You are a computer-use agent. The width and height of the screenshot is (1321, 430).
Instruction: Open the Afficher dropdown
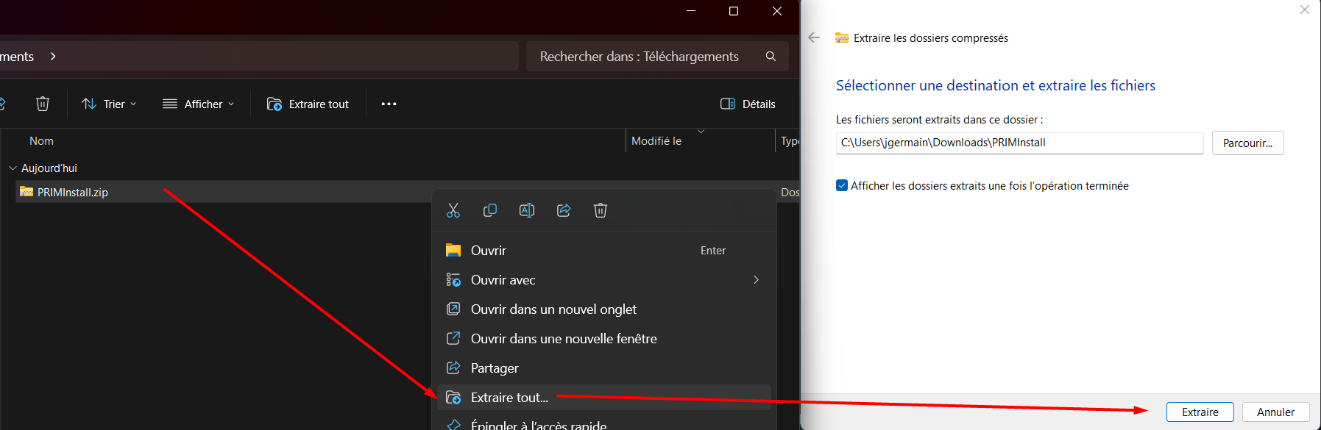tap(198, 104)
